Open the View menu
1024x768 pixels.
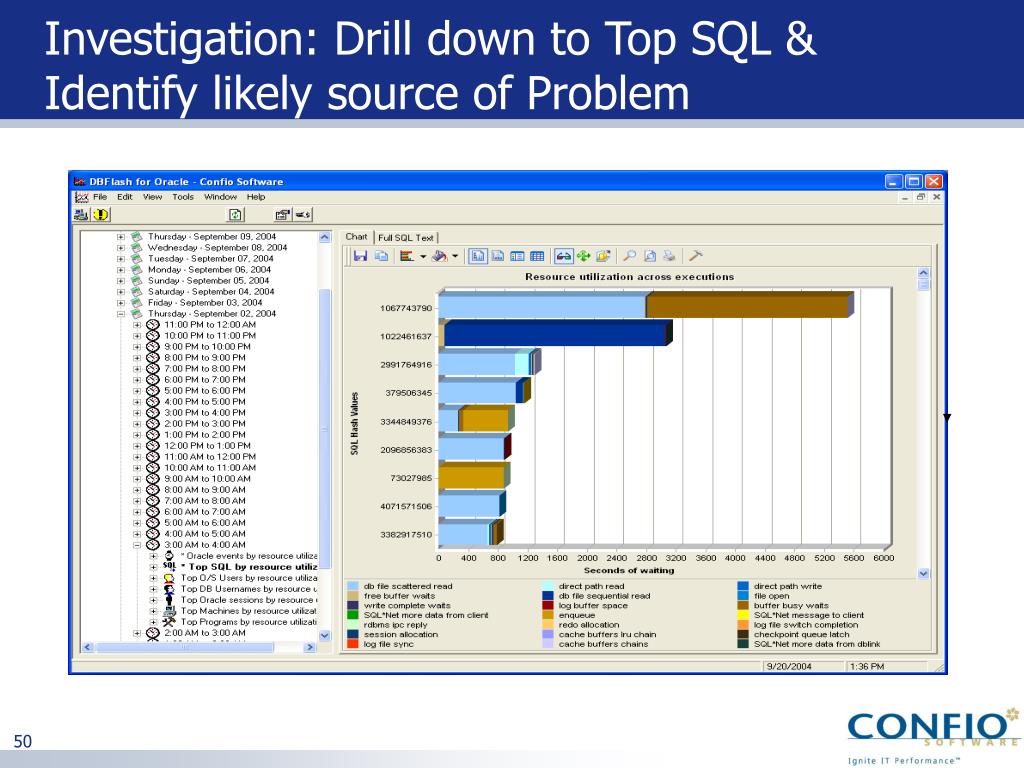coord(152,197)
